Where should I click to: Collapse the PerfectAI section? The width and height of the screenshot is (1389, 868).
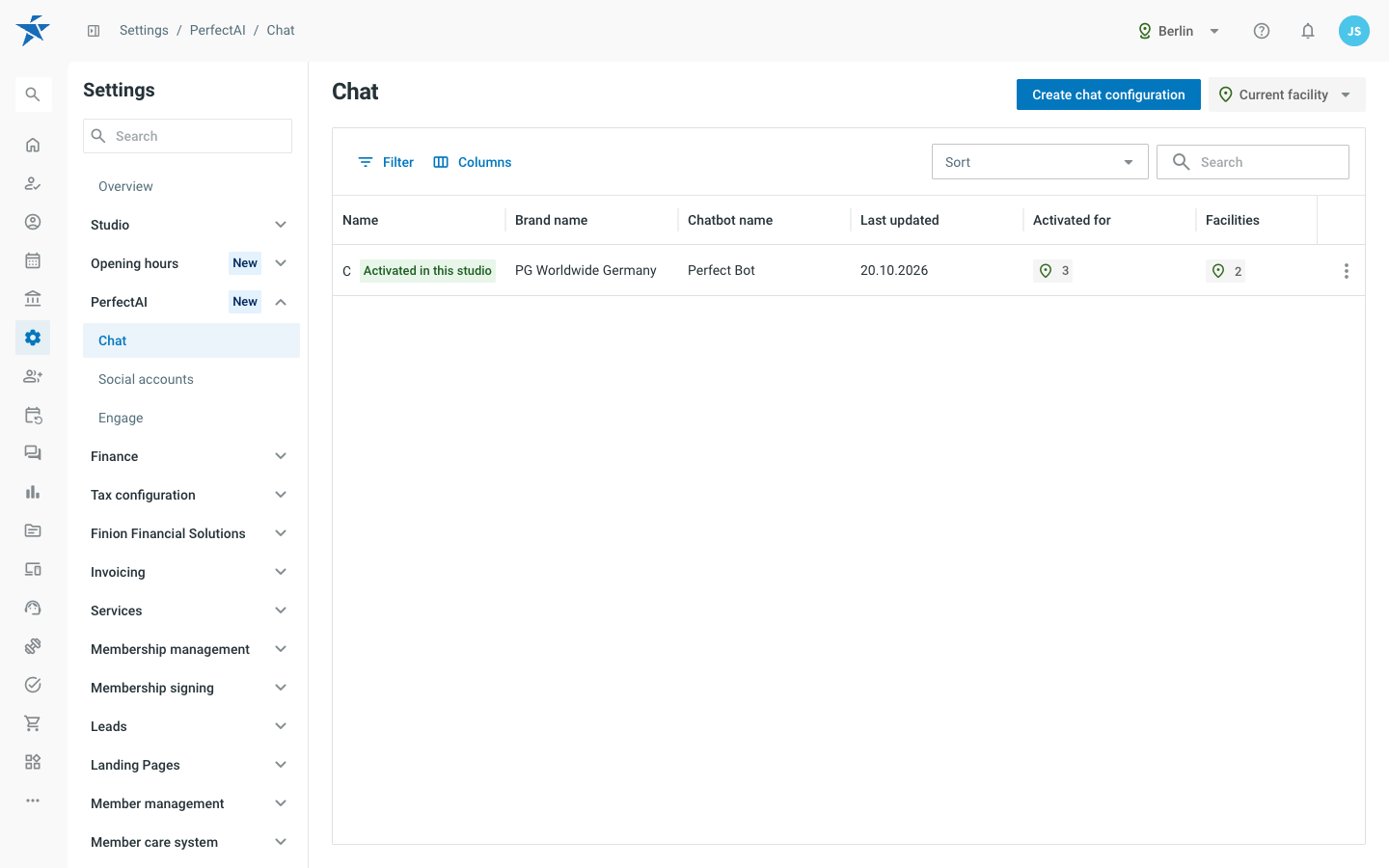[191, 302]
